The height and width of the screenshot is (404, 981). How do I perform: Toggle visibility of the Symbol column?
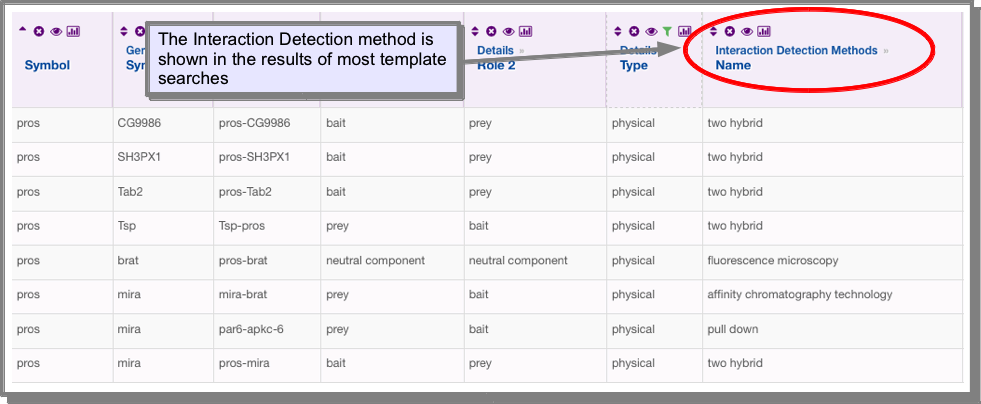[56, 31]
